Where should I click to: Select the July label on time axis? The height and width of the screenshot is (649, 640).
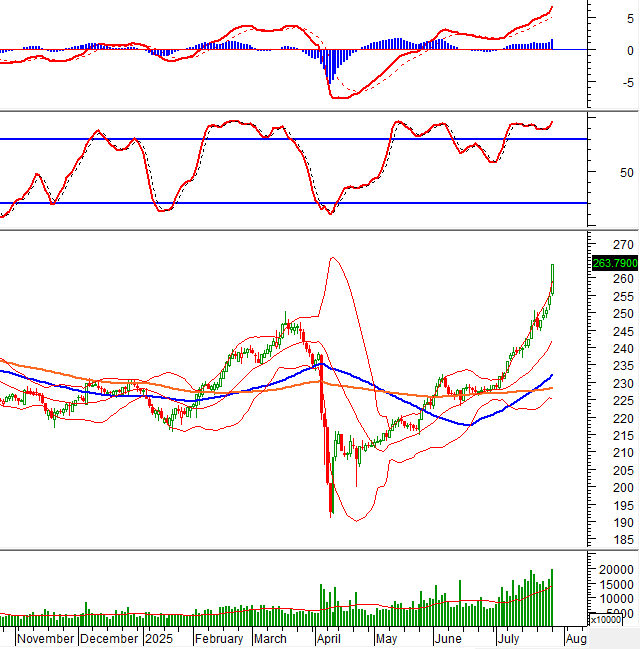tap(508, 639)
